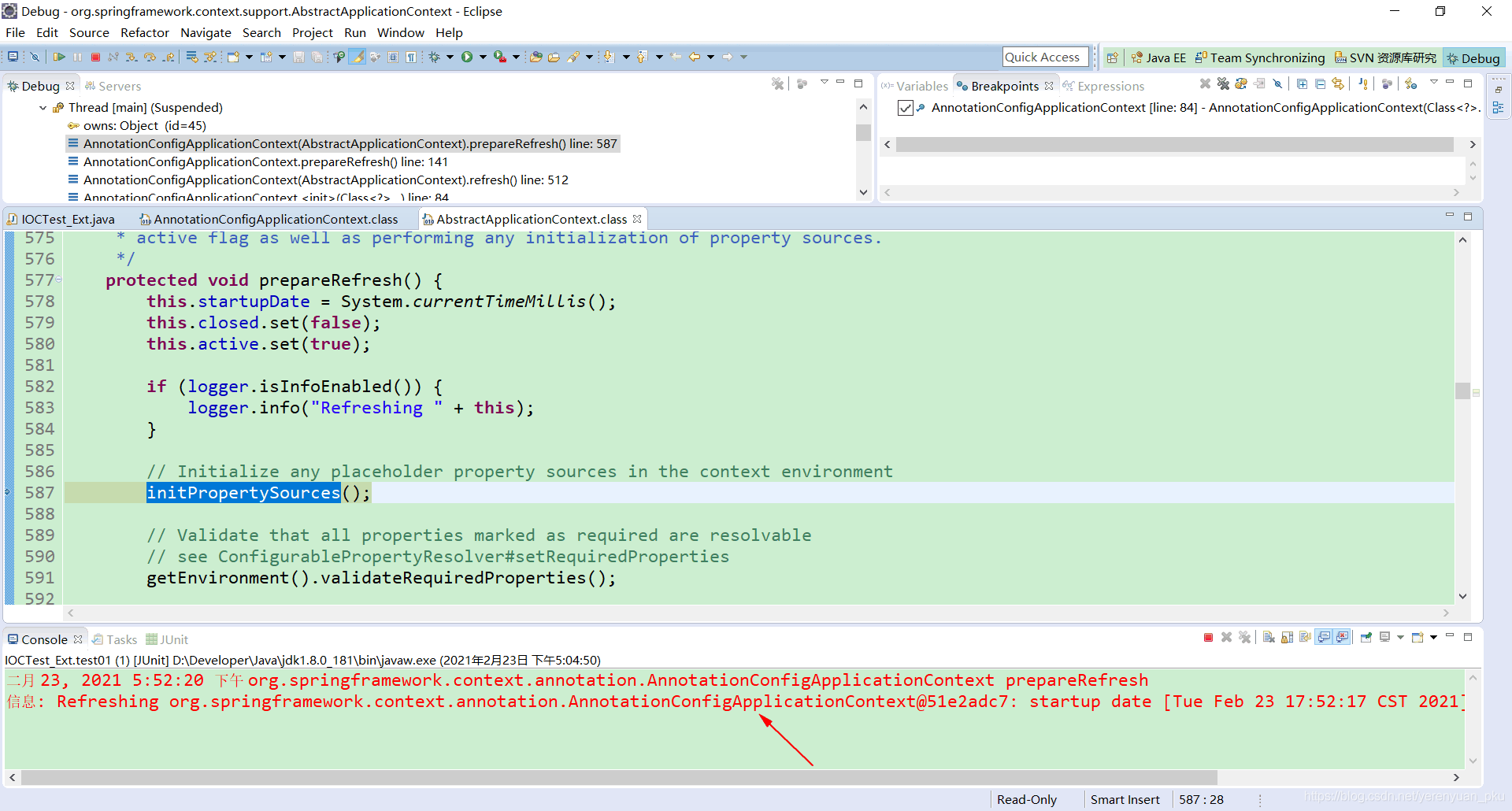
Task: Go back to the previous edit location
Action: tap(676, 57)
